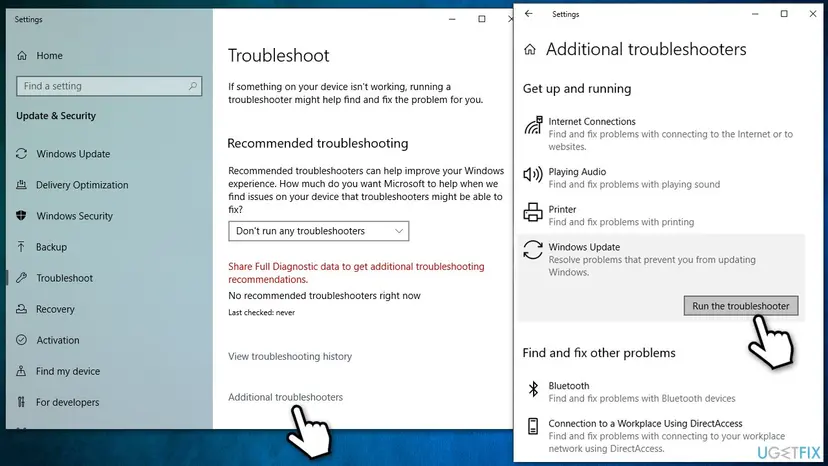The height and width of the screenshot is (466, 828).
Task: Click the Troubleshoot wrench icon
Action: tap(22, 278)
